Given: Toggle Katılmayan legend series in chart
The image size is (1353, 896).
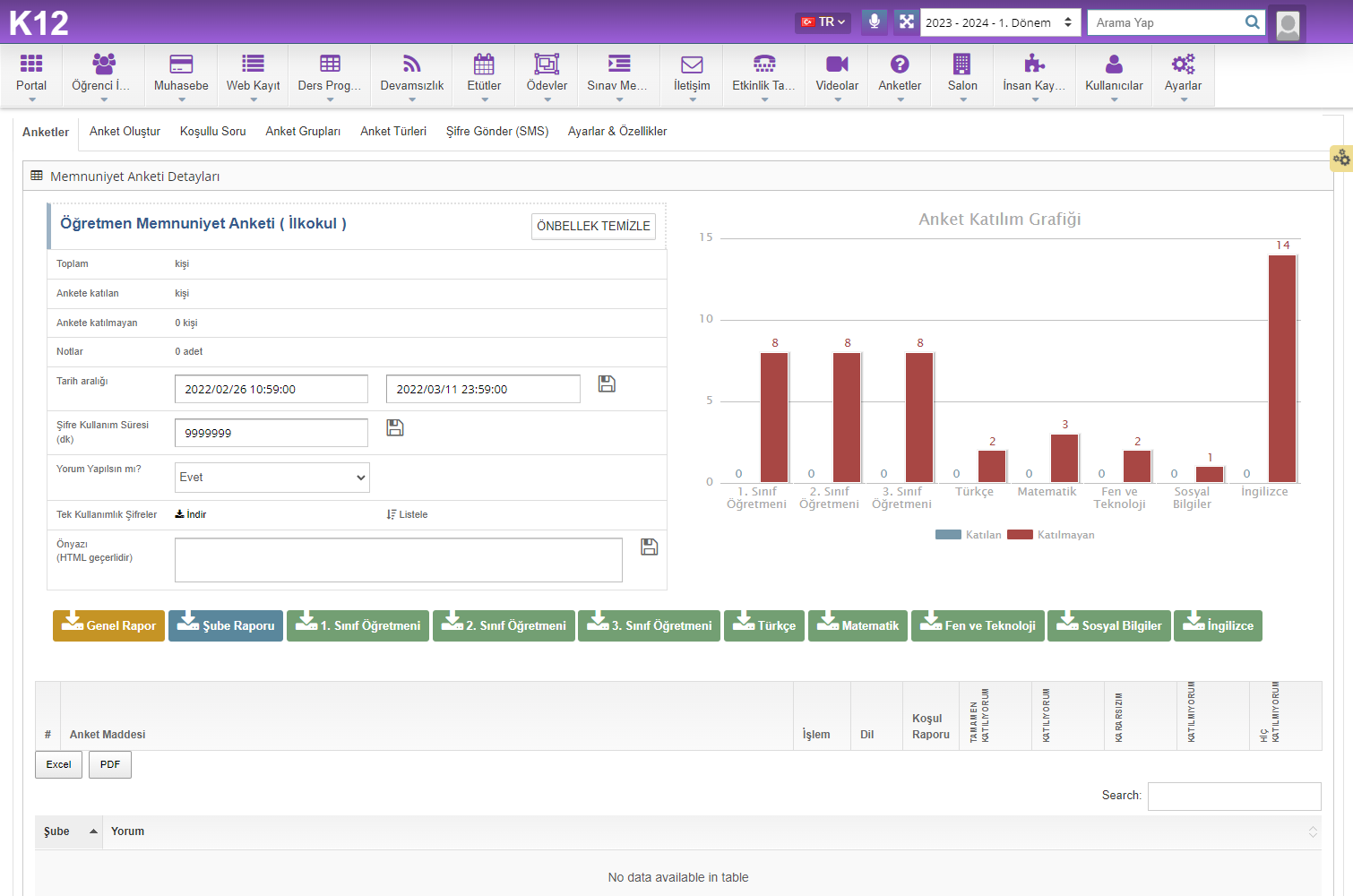Looking at the screenshot, I should tap(1051, 535).
